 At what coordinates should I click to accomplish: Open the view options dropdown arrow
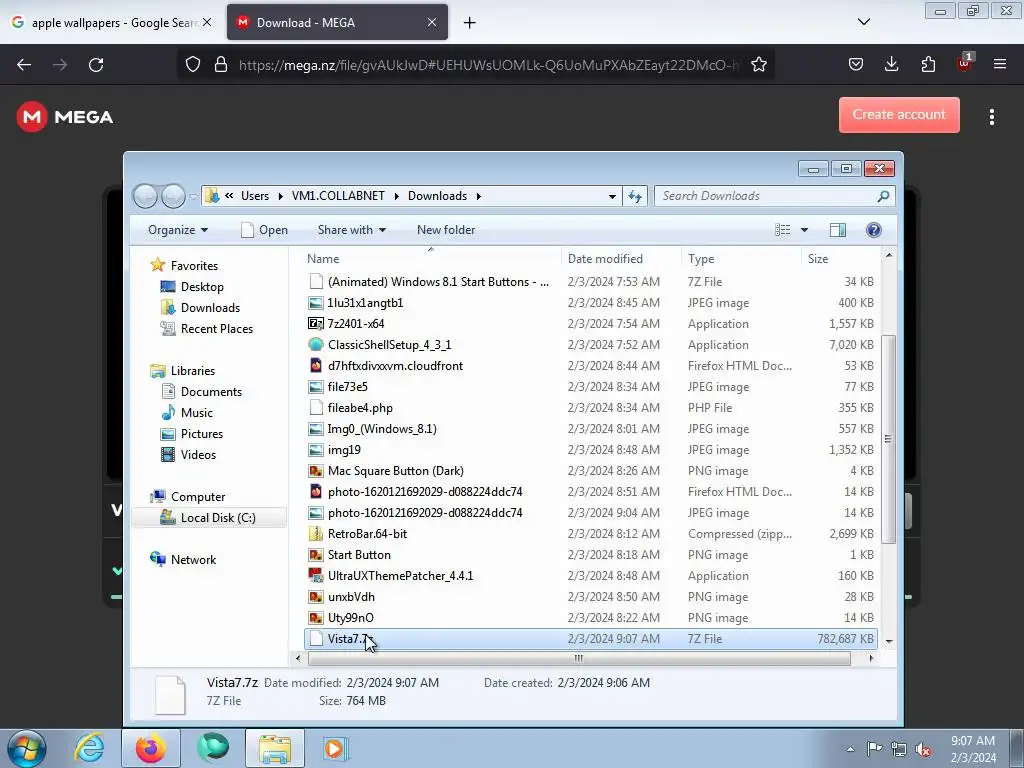click(x=804, y=230)
